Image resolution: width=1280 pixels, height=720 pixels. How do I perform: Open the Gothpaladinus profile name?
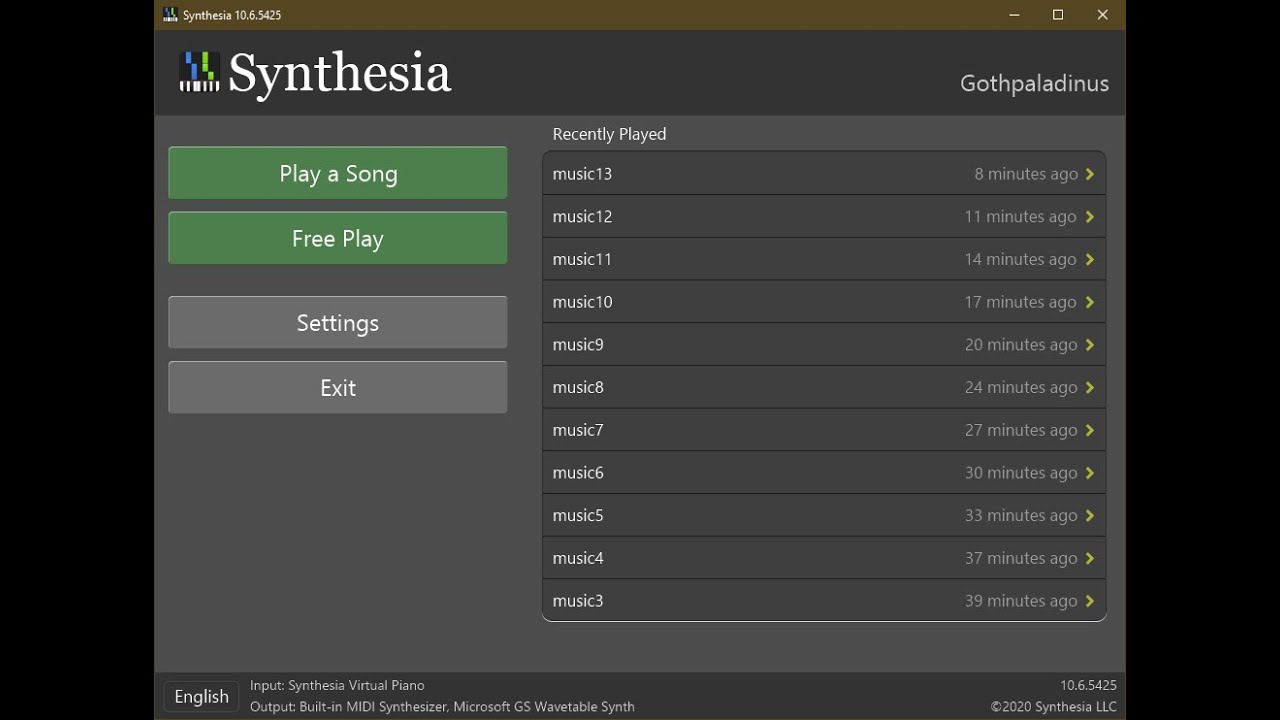1034,83
